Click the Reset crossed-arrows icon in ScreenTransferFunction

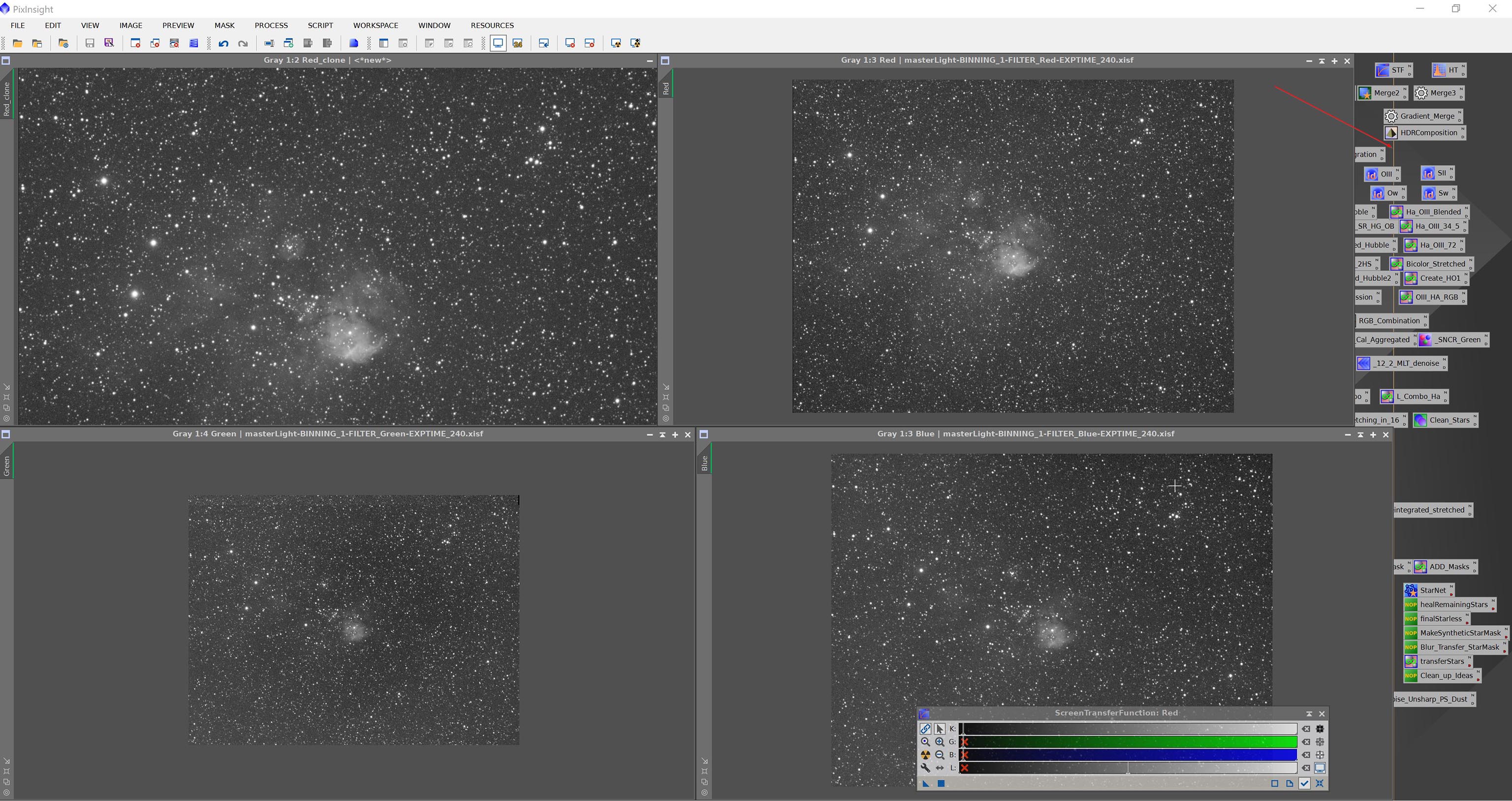1320,783
